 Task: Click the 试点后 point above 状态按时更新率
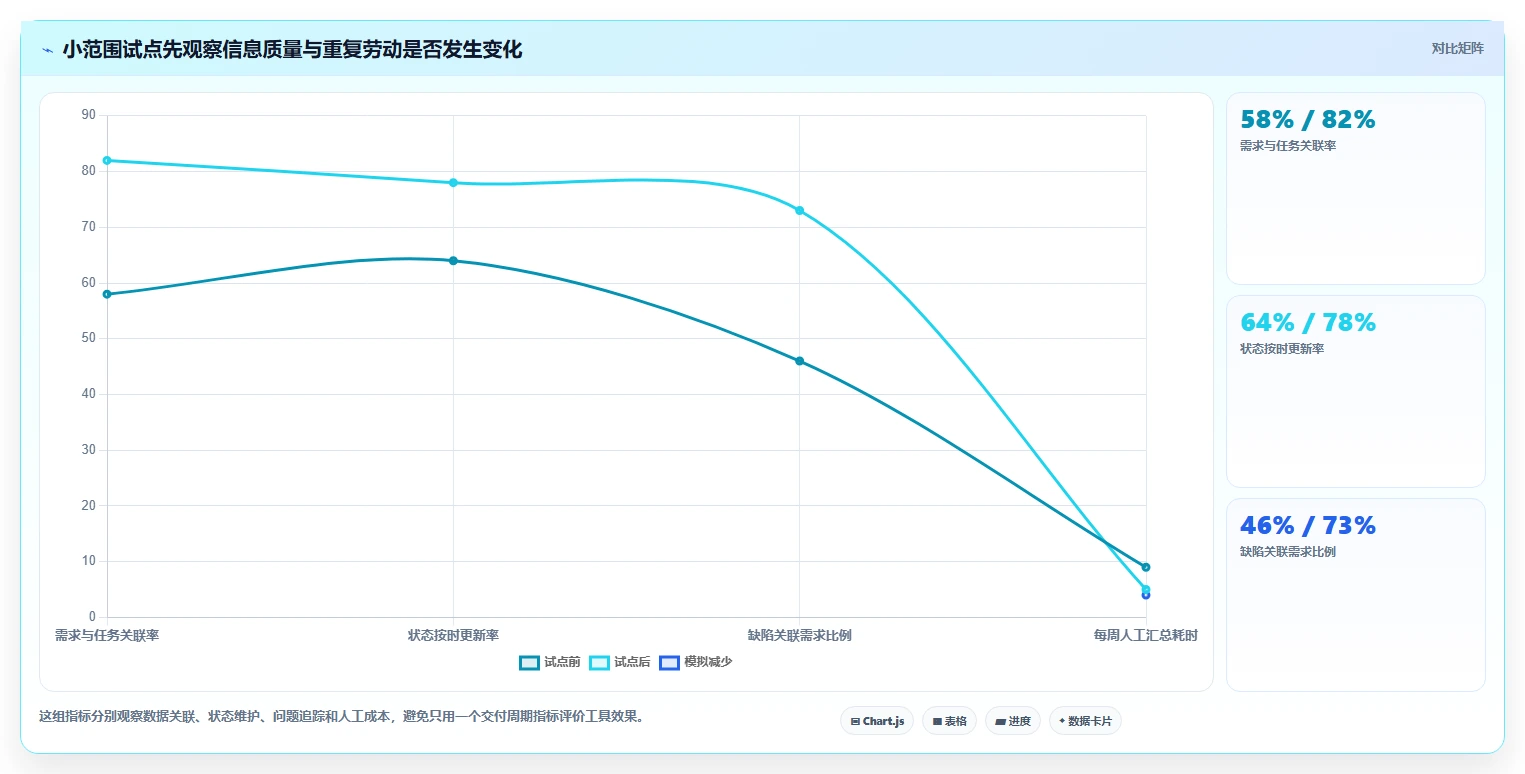click(x=453, y=183)
